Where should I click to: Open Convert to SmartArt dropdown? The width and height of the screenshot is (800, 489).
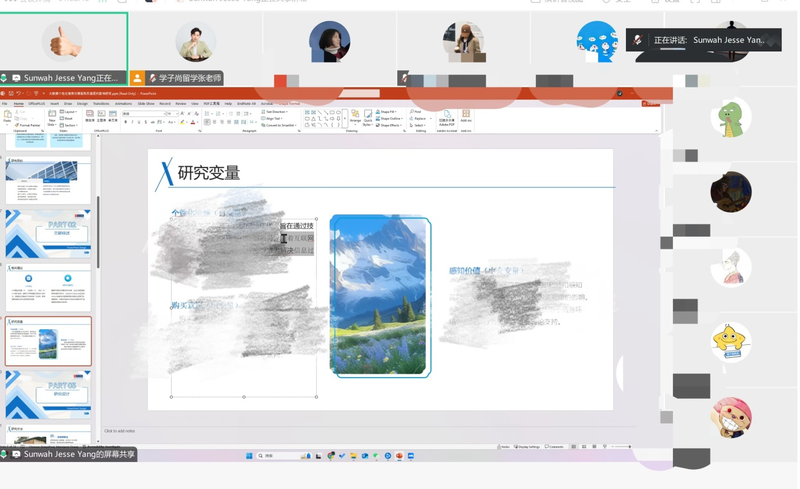click(x=280, y=125)
